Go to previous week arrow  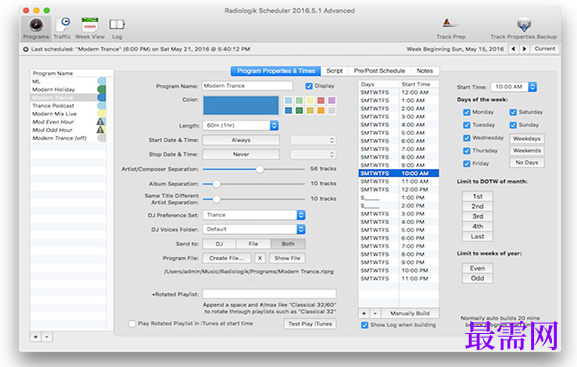click(x=513, y=49)
